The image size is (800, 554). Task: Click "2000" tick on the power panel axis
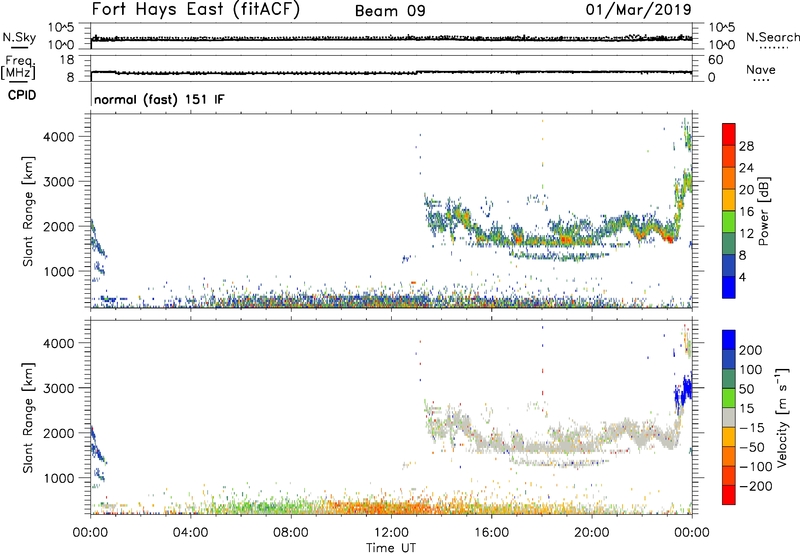pos(59,226)
